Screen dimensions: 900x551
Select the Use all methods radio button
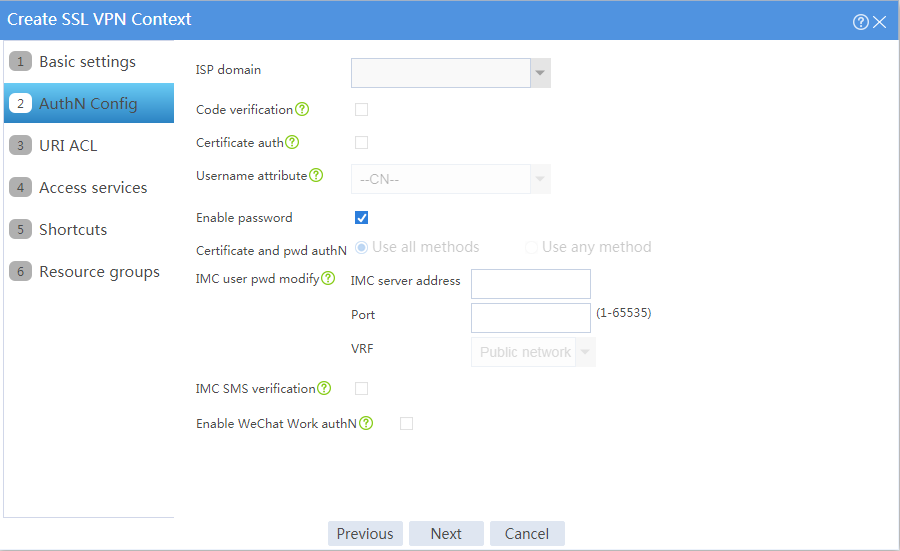point(362,247)
